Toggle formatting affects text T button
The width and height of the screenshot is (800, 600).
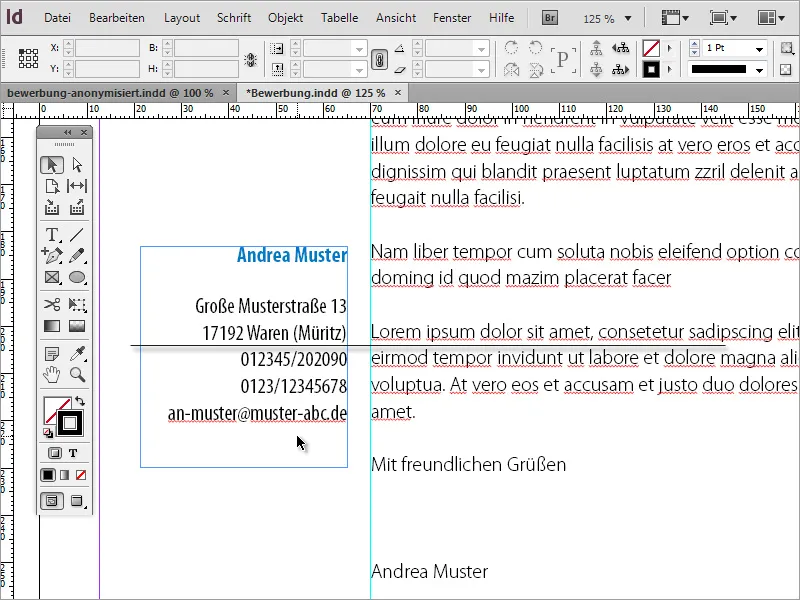[x=73, y=453]
